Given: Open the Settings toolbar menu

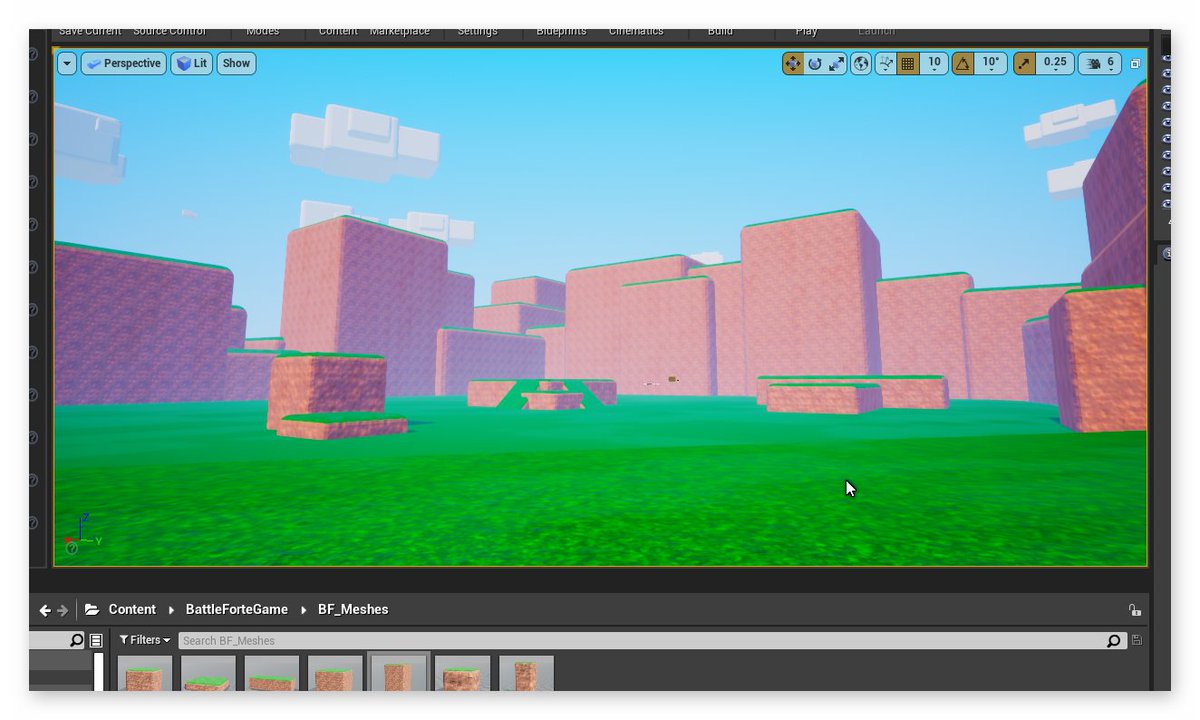Looking at the screenshot, I should pyautogui.click(x=477, y=33).
